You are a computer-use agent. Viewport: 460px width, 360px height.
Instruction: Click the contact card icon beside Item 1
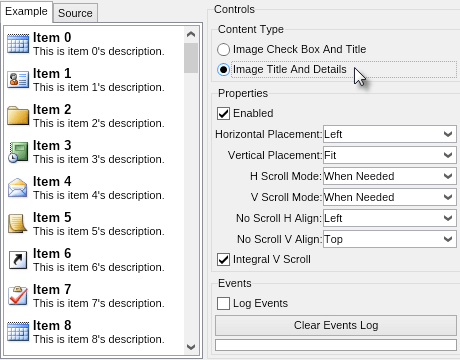(18, 79)
